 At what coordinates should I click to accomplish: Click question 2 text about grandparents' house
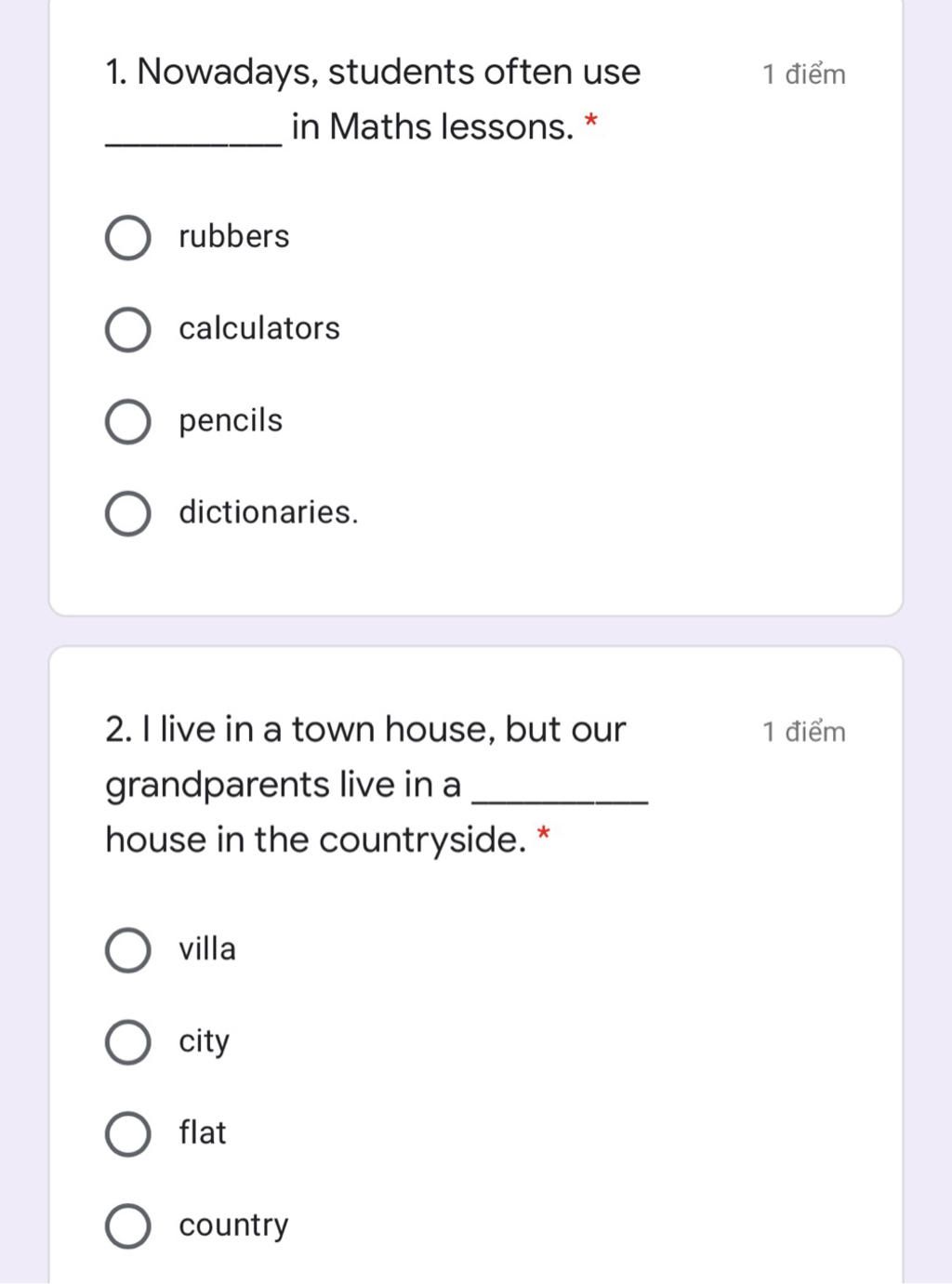coord(376,785)
